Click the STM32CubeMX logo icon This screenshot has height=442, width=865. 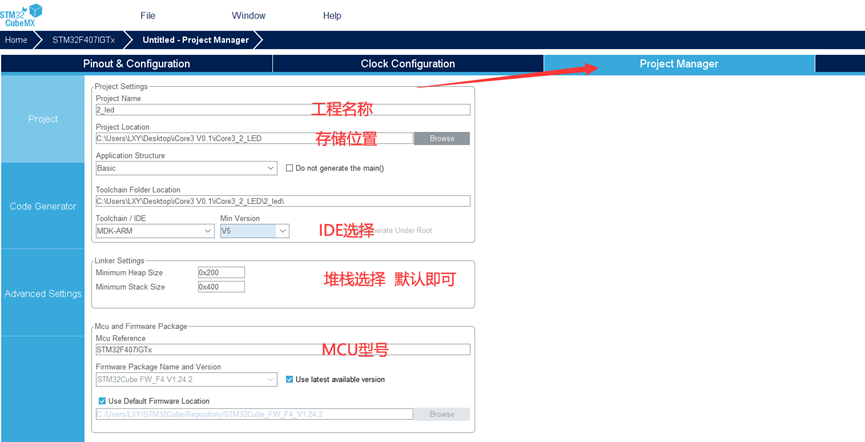click(x=22, y=15)
